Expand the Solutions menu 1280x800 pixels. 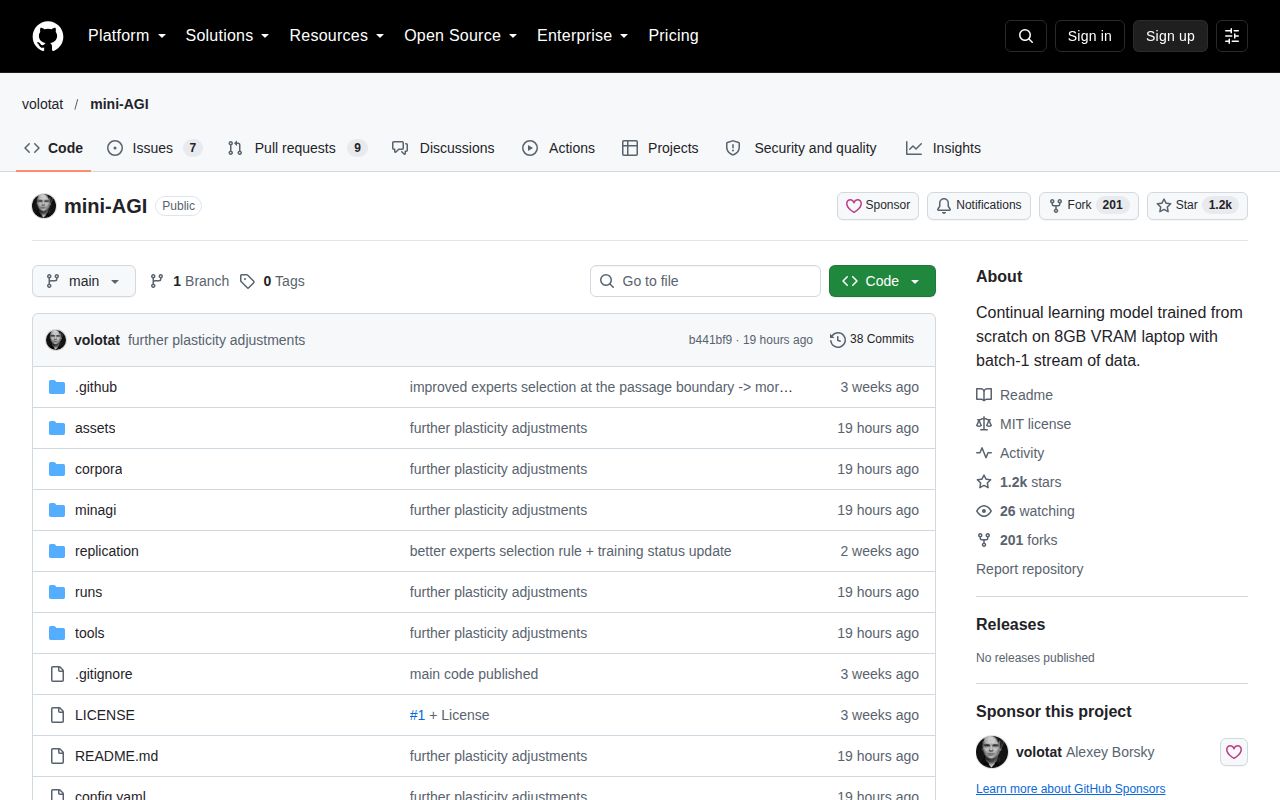[x=227, y=36]
